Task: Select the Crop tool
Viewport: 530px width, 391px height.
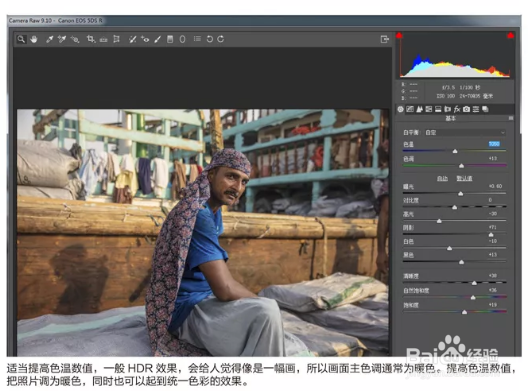Action: (x=91, y=39)
